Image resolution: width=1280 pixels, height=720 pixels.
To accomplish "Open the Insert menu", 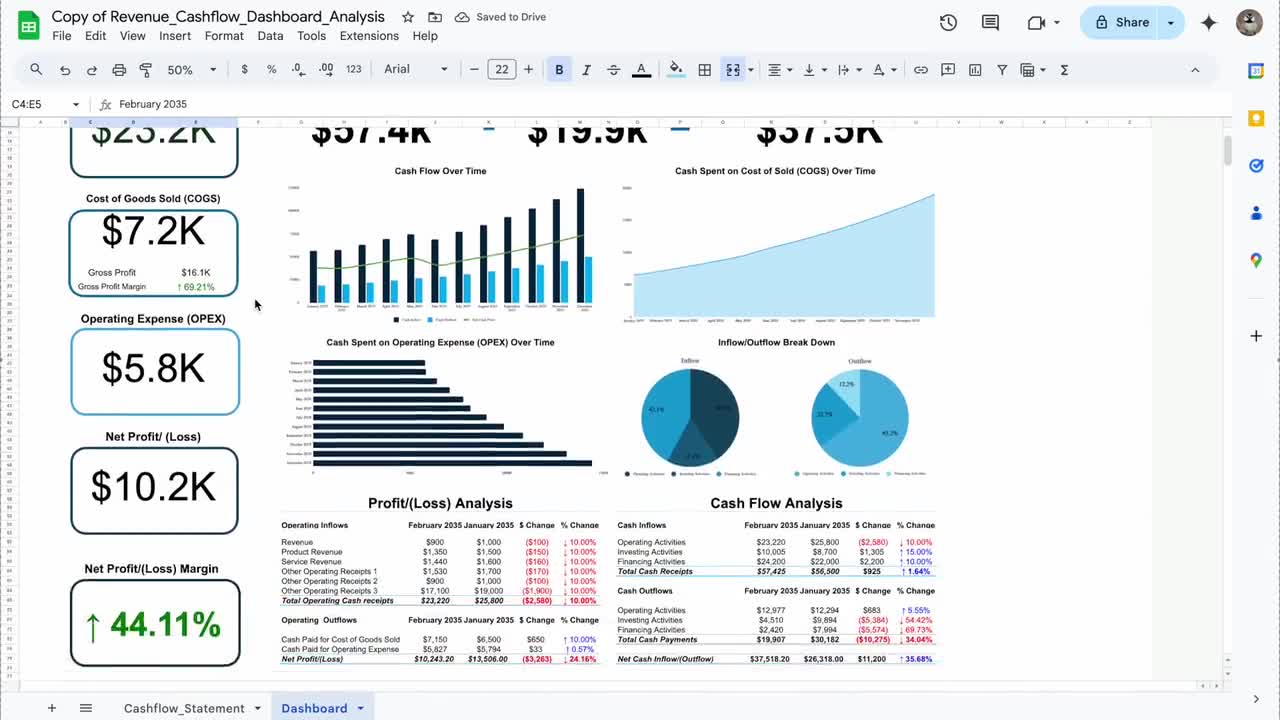I will (175, 36).
